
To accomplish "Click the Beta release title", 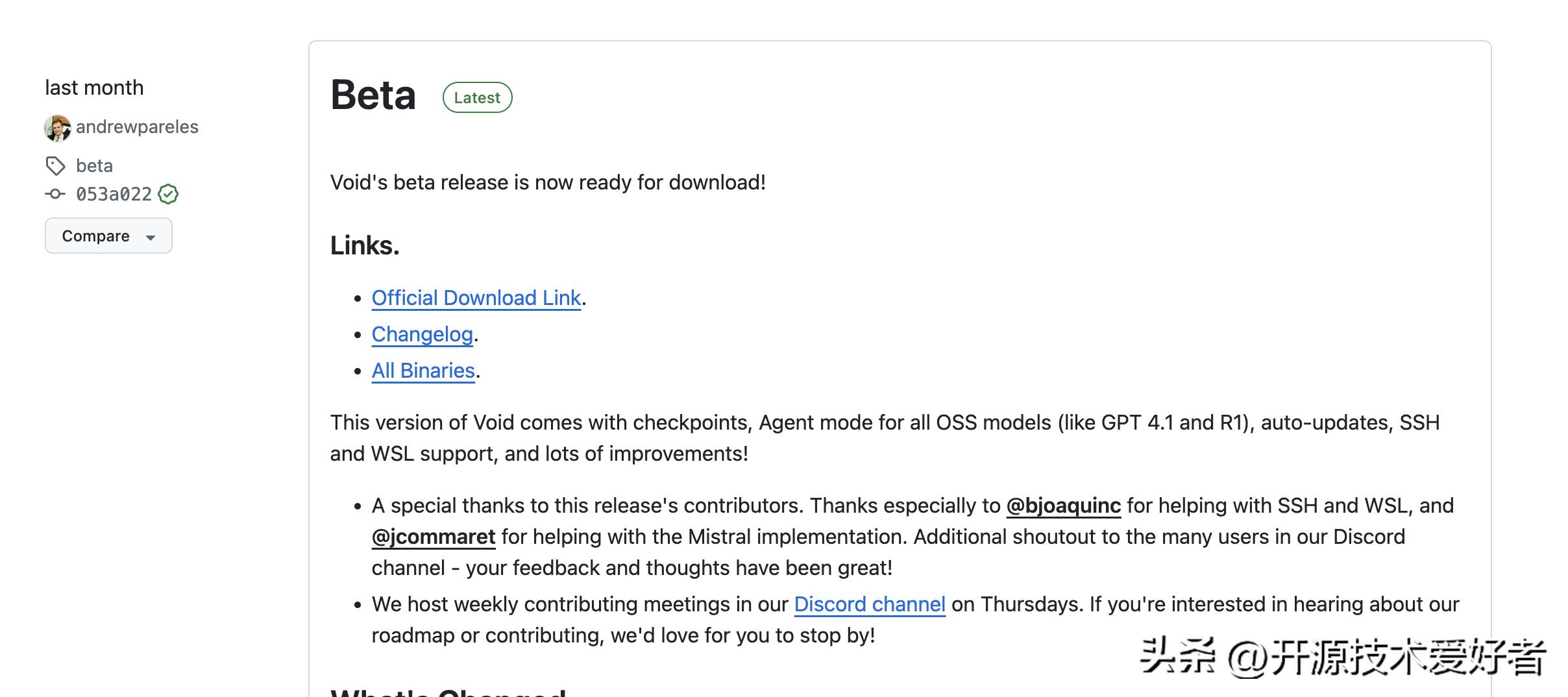I will click(x=373, y=95).
